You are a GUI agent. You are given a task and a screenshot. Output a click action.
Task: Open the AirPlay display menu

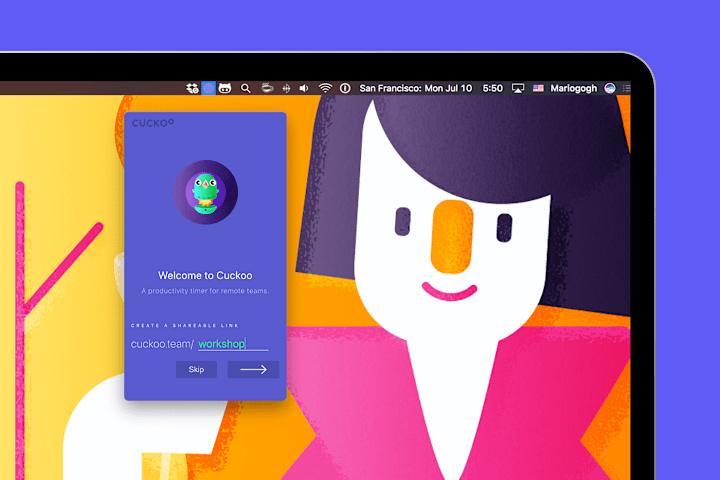coord(518,88)
